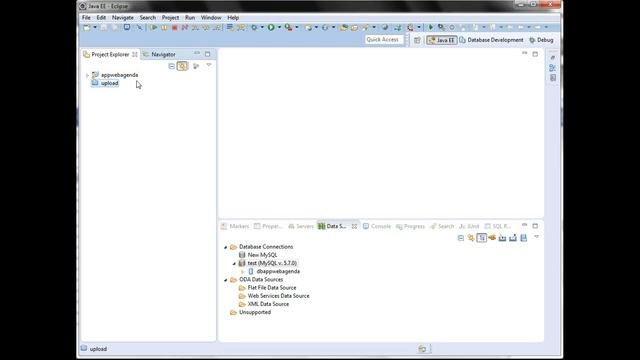Image resolution: width=640 pixels, height=360 pixels.
Task: Switch to the Servers tab
Action: pos(301,226)
